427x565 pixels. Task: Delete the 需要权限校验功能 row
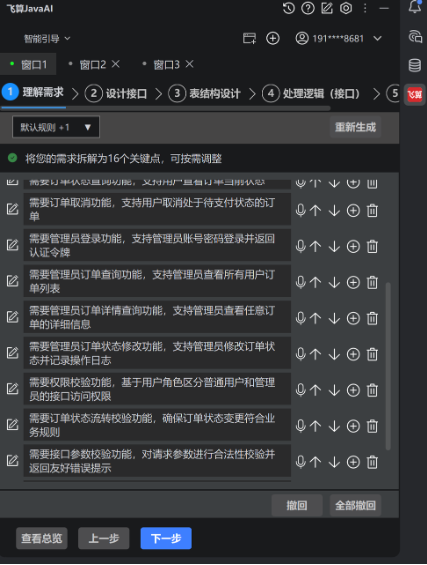click(372, 391)
